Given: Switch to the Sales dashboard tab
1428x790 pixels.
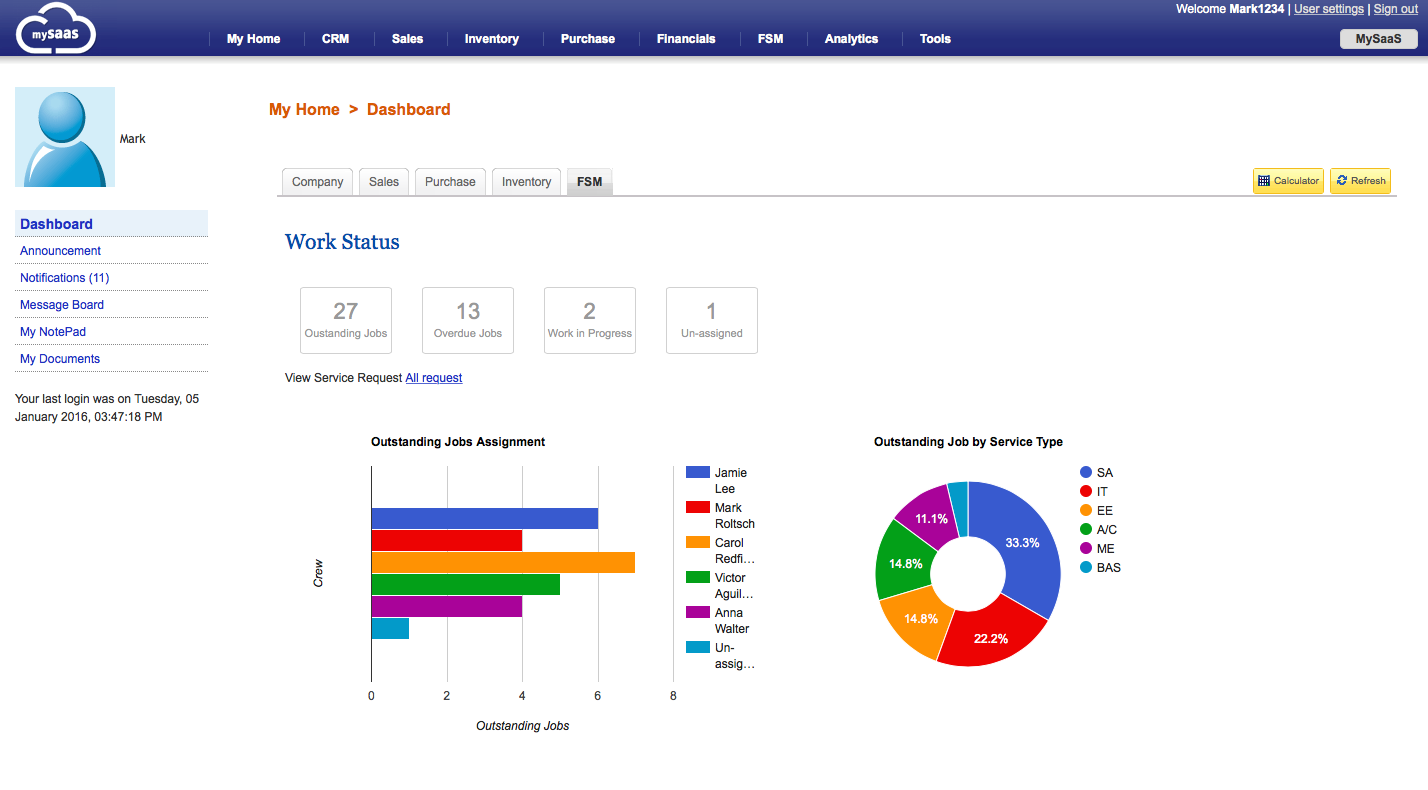Looking at the screenshot, I should pos(384,182).
